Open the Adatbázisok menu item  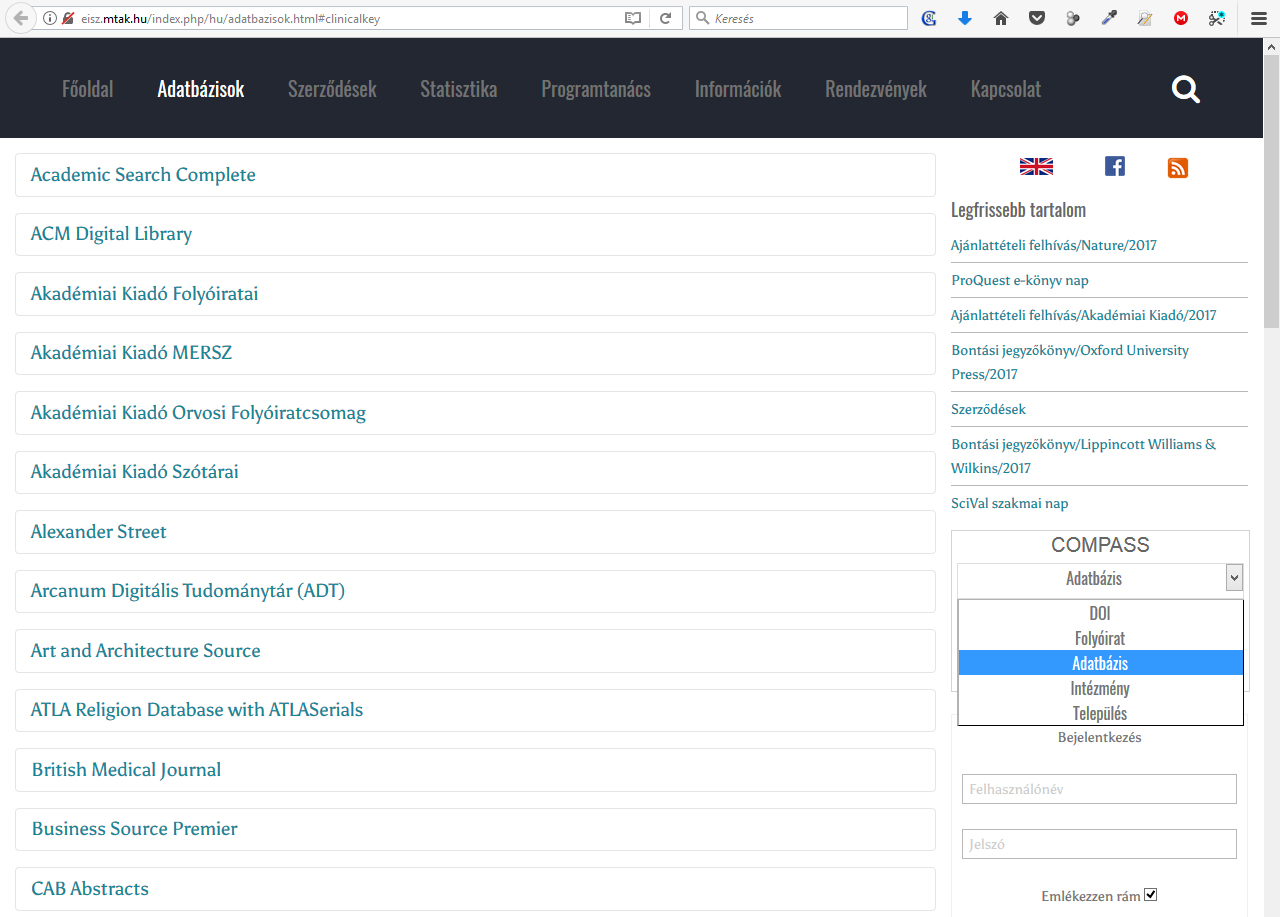point(201,89)
